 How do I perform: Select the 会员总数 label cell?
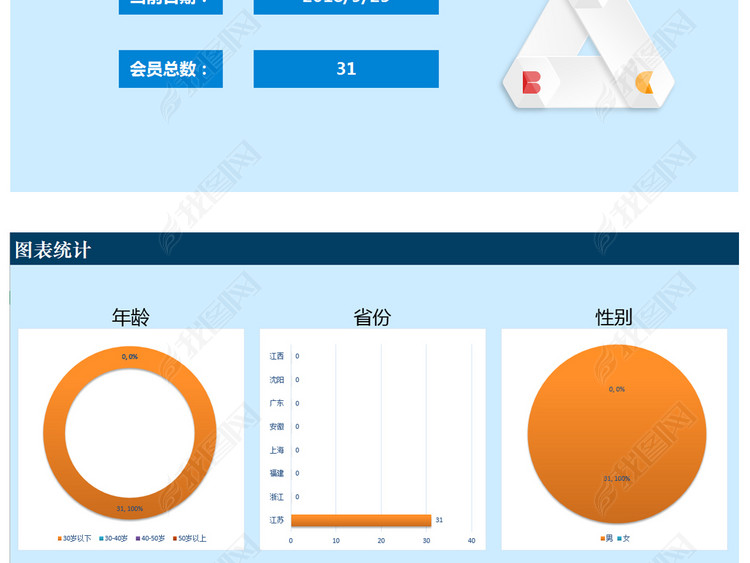pyautogui.click(x=171, y=69)
